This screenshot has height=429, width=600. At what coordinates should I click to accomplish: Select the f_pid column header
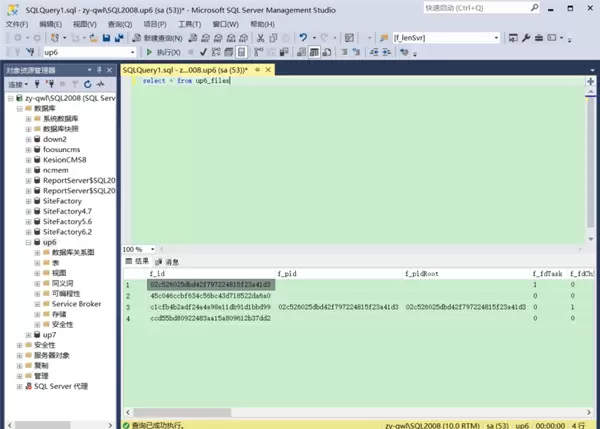pos(286,273)
